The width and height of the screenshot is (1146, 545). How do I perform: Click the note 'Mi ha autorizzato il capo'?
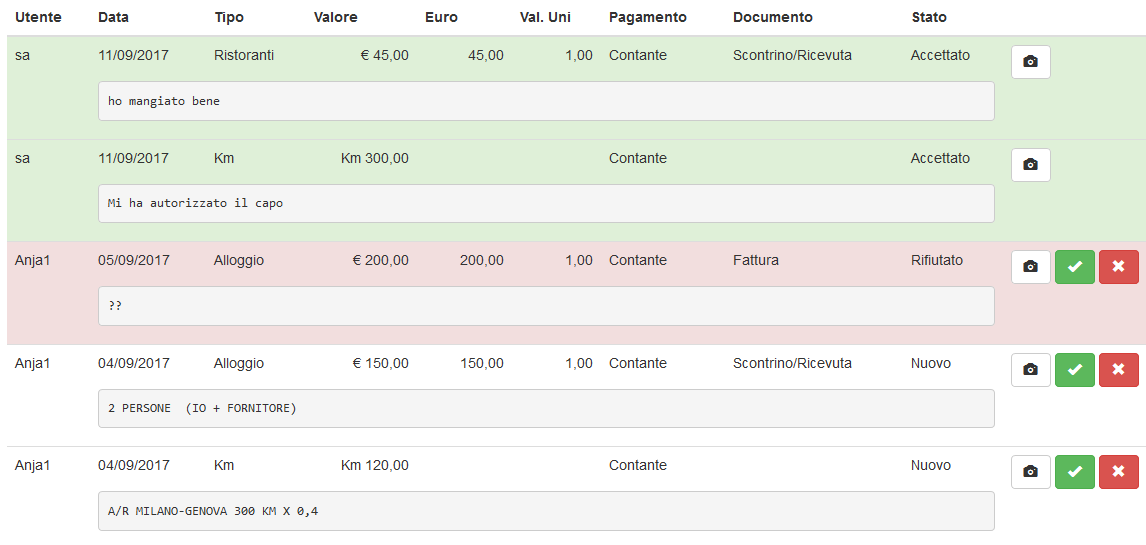(546, 203)
